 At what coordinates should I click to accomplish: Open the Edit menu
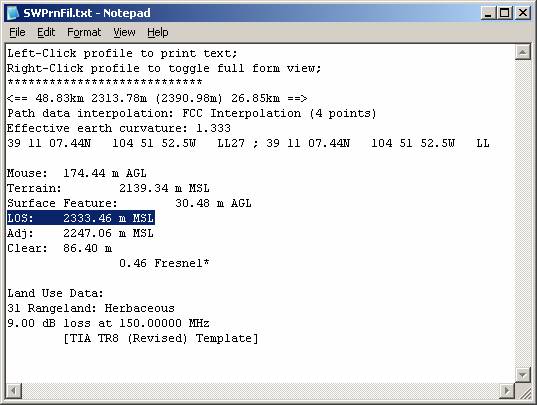(x=46, y=32)
